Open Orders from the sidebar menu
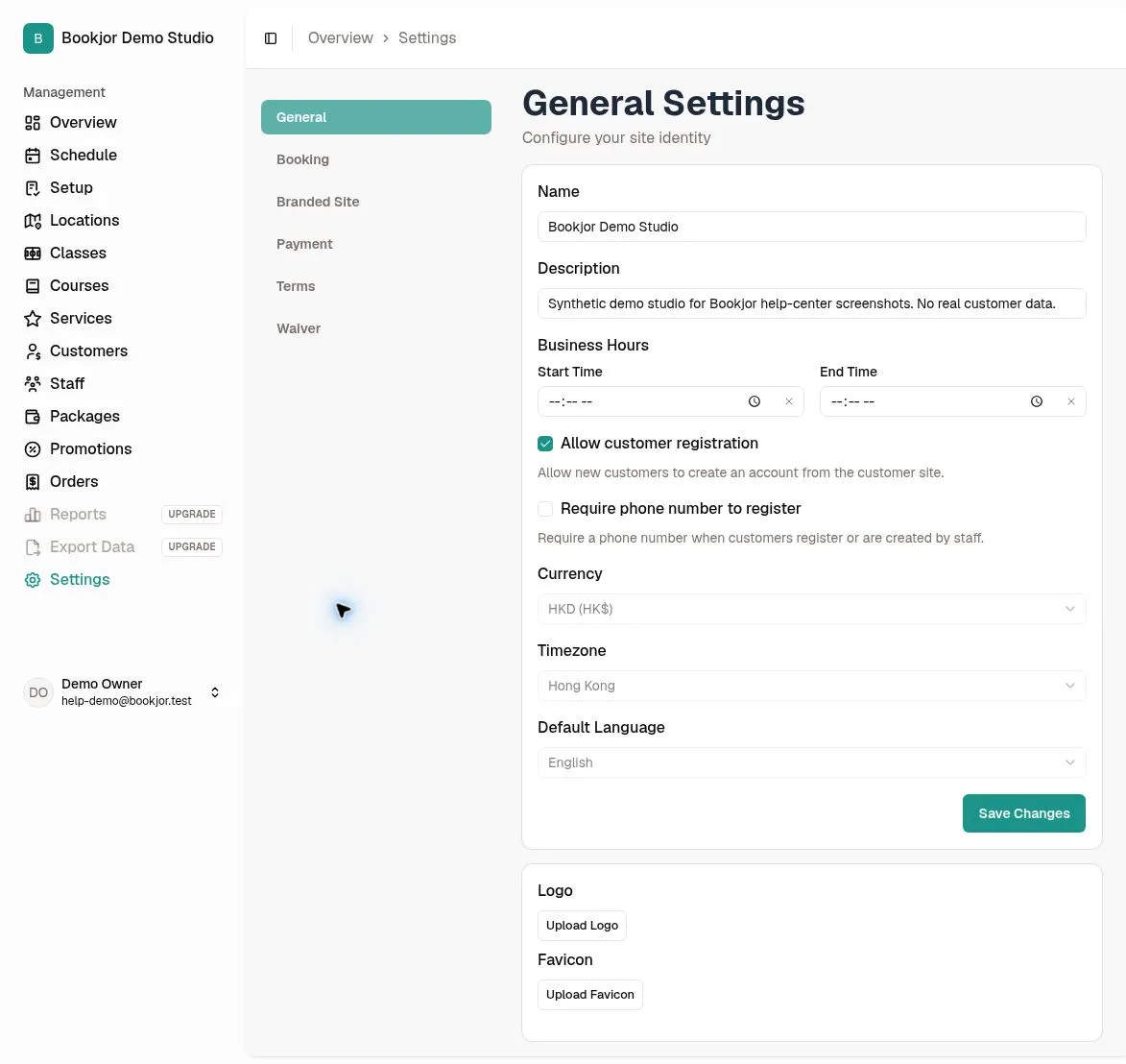This screenshot has height=1064, width=1126. (x=73, y=482)
